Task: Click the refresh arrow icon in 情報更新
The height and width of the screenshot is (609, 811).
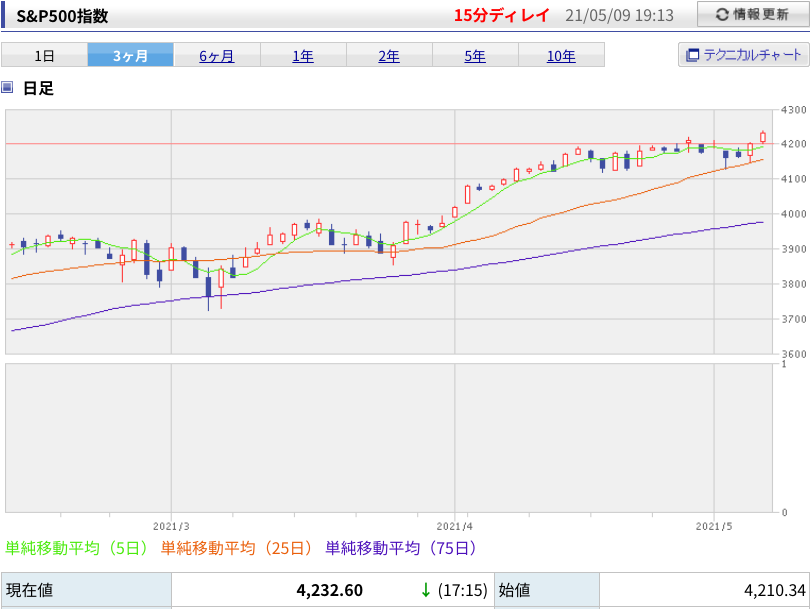Action: point(722,14)
